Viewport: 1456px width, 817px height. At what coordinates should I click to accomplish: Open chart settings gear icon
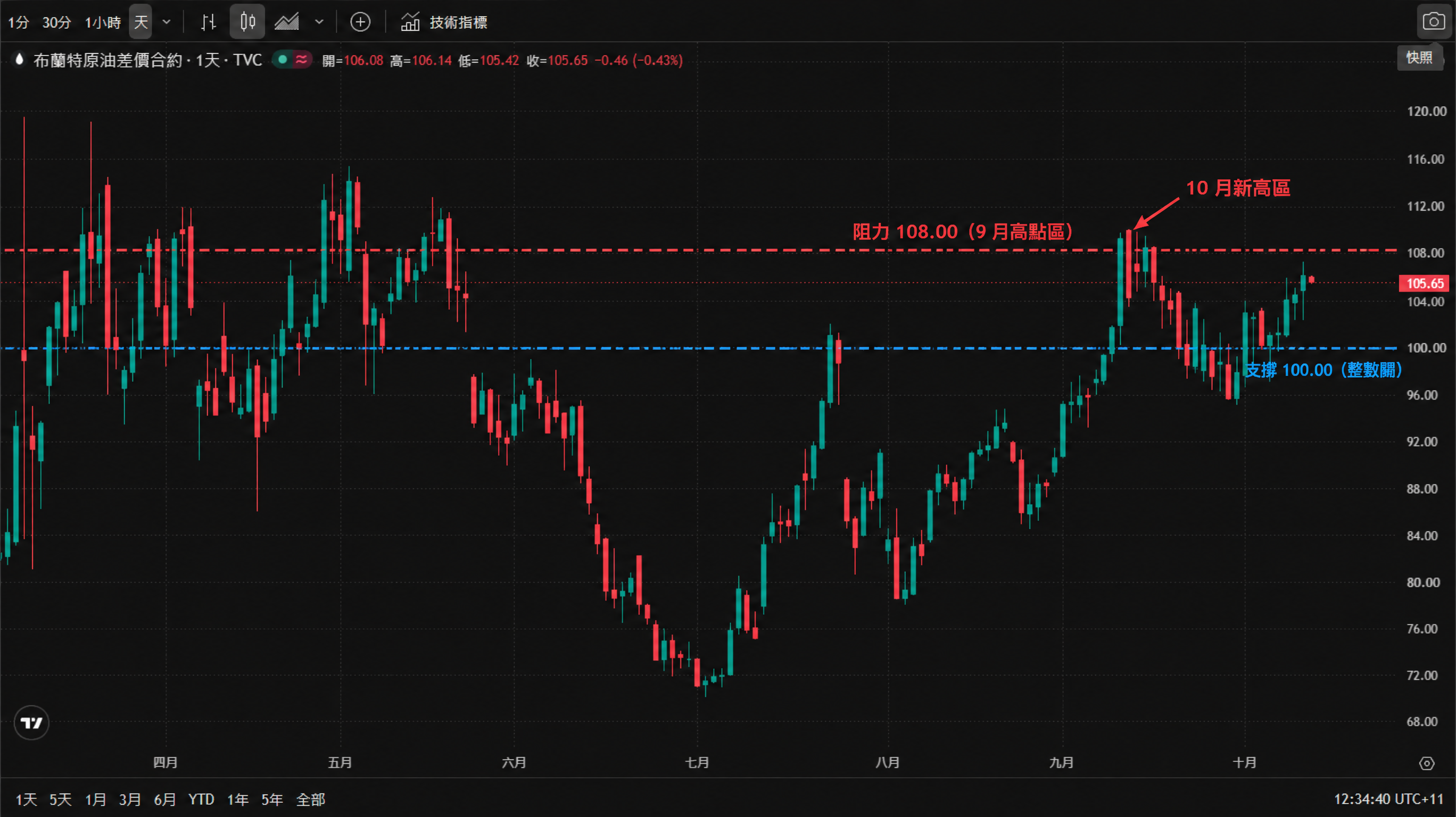(x=1427, y=763)
